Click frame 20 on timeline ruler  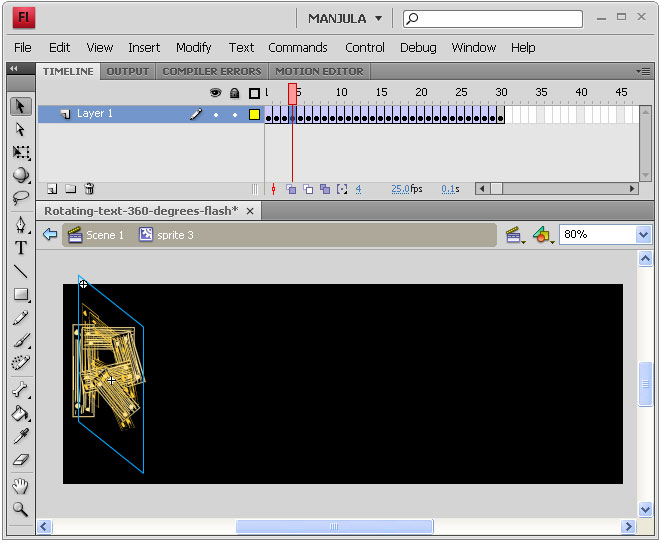coord(421,92)
